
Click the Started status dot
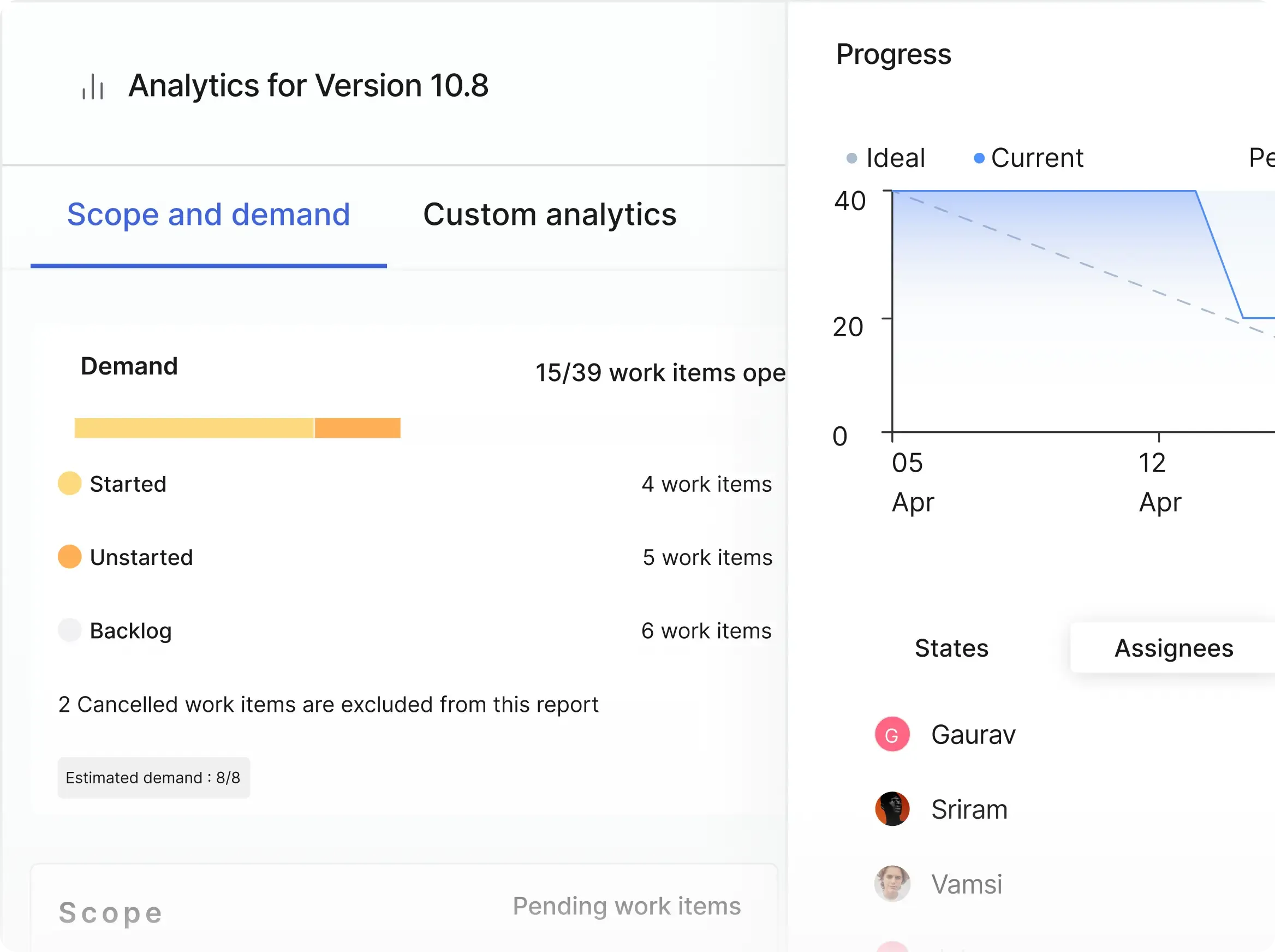coord(69,484)
